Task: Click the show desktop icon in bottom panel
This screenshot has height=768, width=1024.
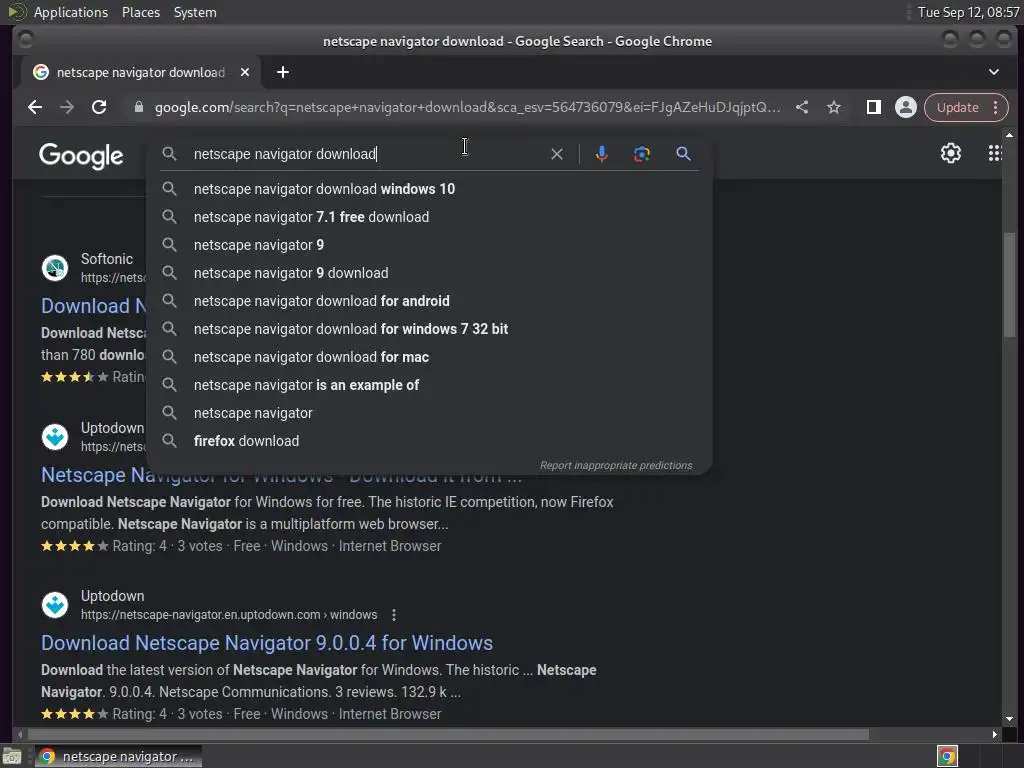Action: click(12, 757)
